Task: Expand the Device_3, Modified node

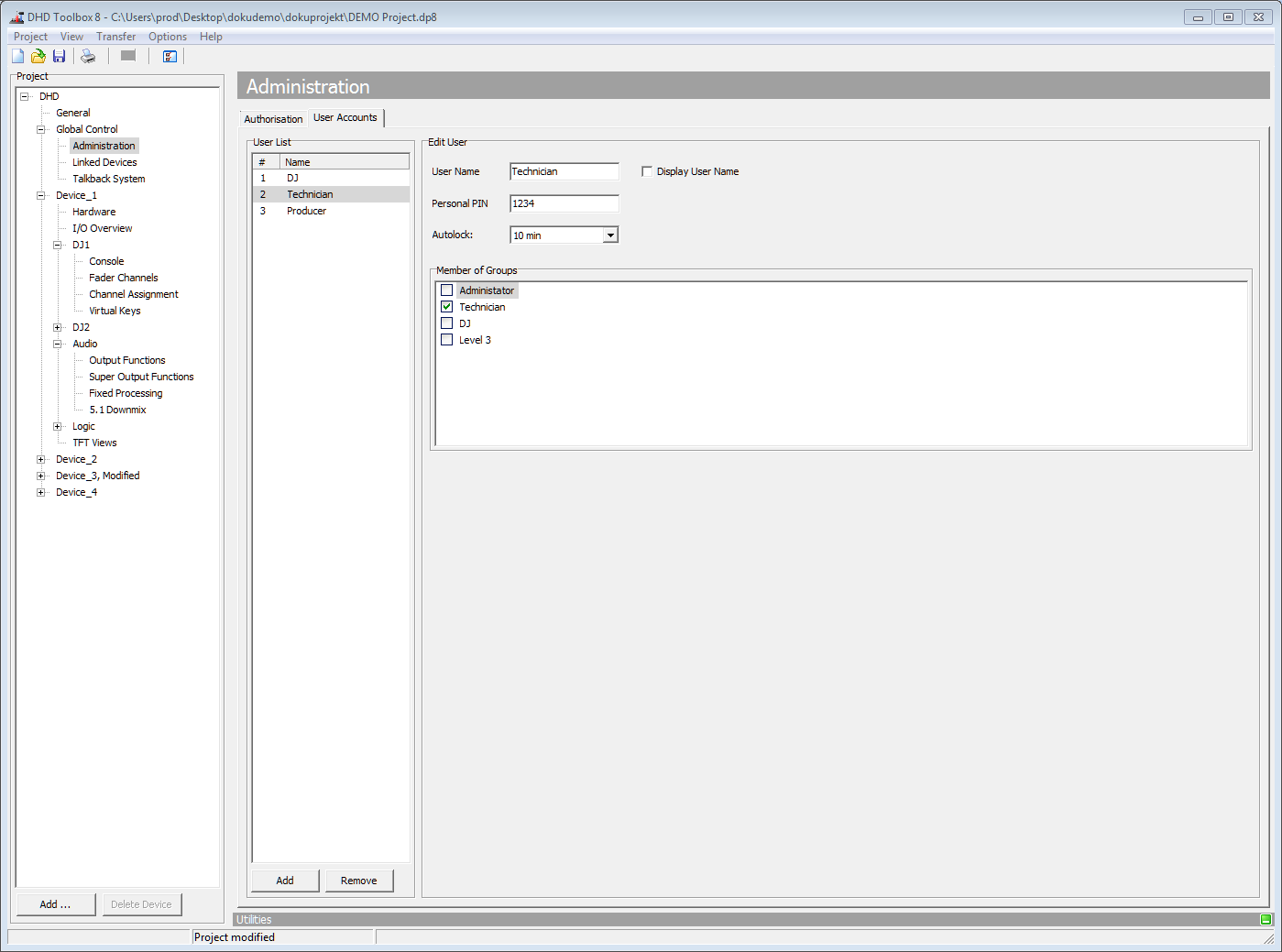Action: pos(40,475)
